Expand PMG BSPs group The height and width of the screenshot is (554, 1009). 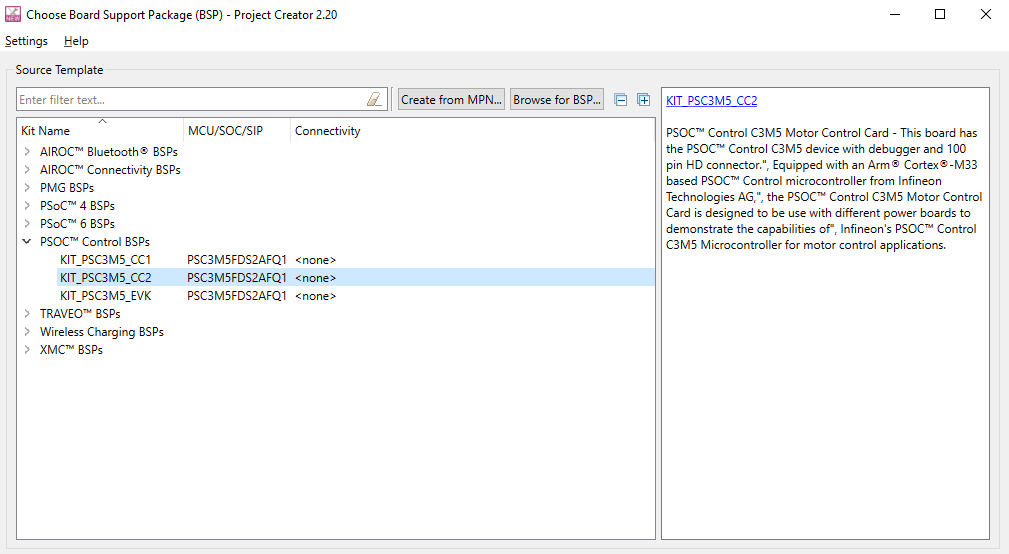(x=27, y=188)
